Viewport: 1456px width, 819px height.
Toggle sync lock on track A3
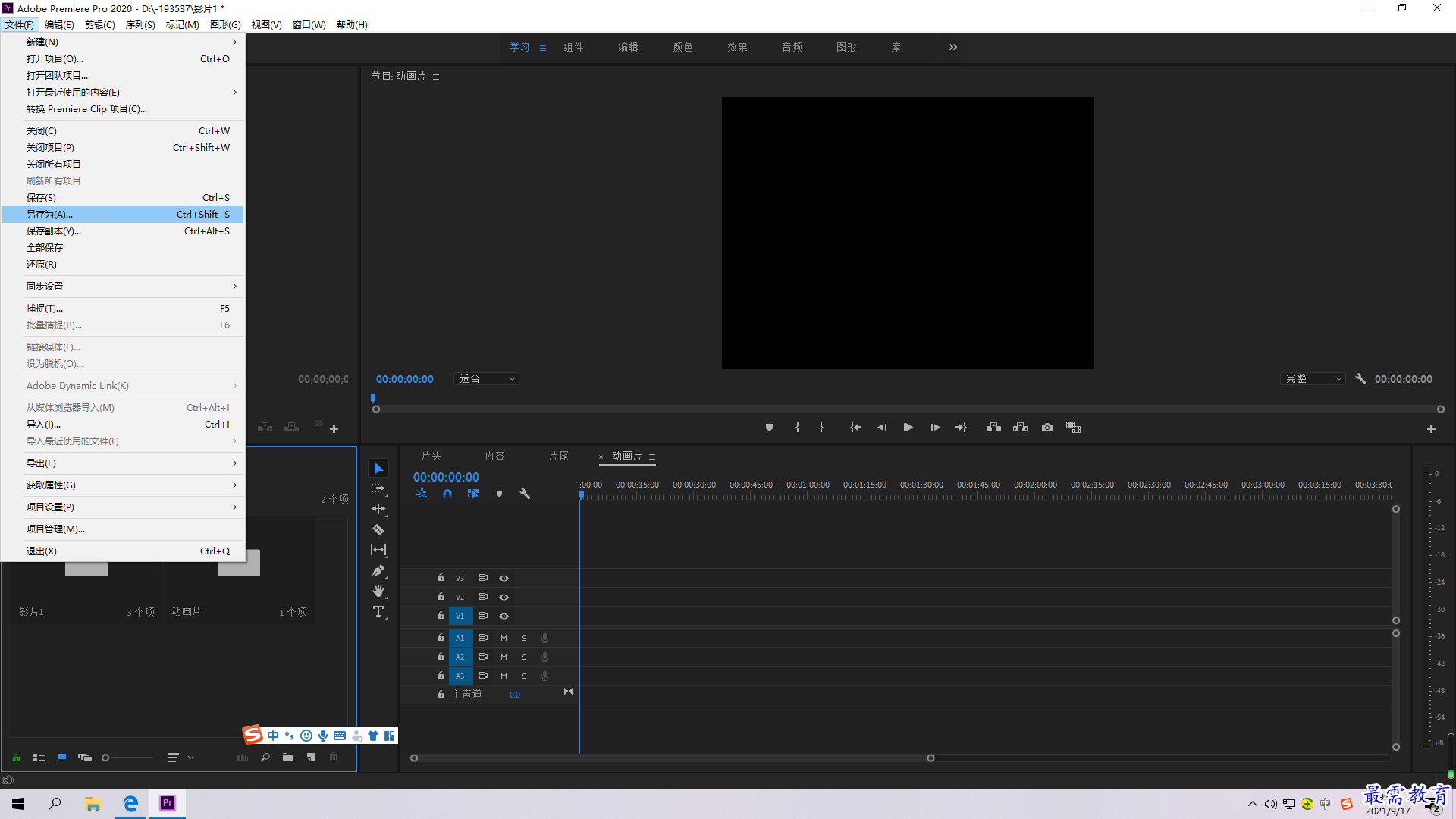pos(483,676)
